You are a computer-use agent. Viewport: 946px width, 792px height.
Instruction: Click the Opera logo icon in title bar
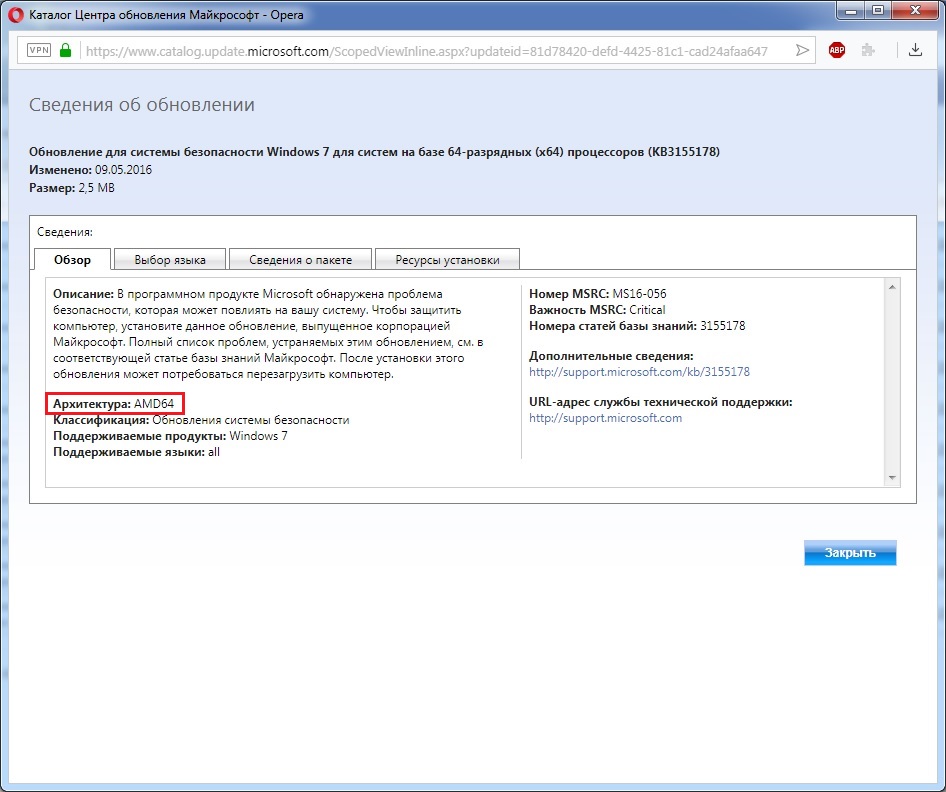pos(16,14)
